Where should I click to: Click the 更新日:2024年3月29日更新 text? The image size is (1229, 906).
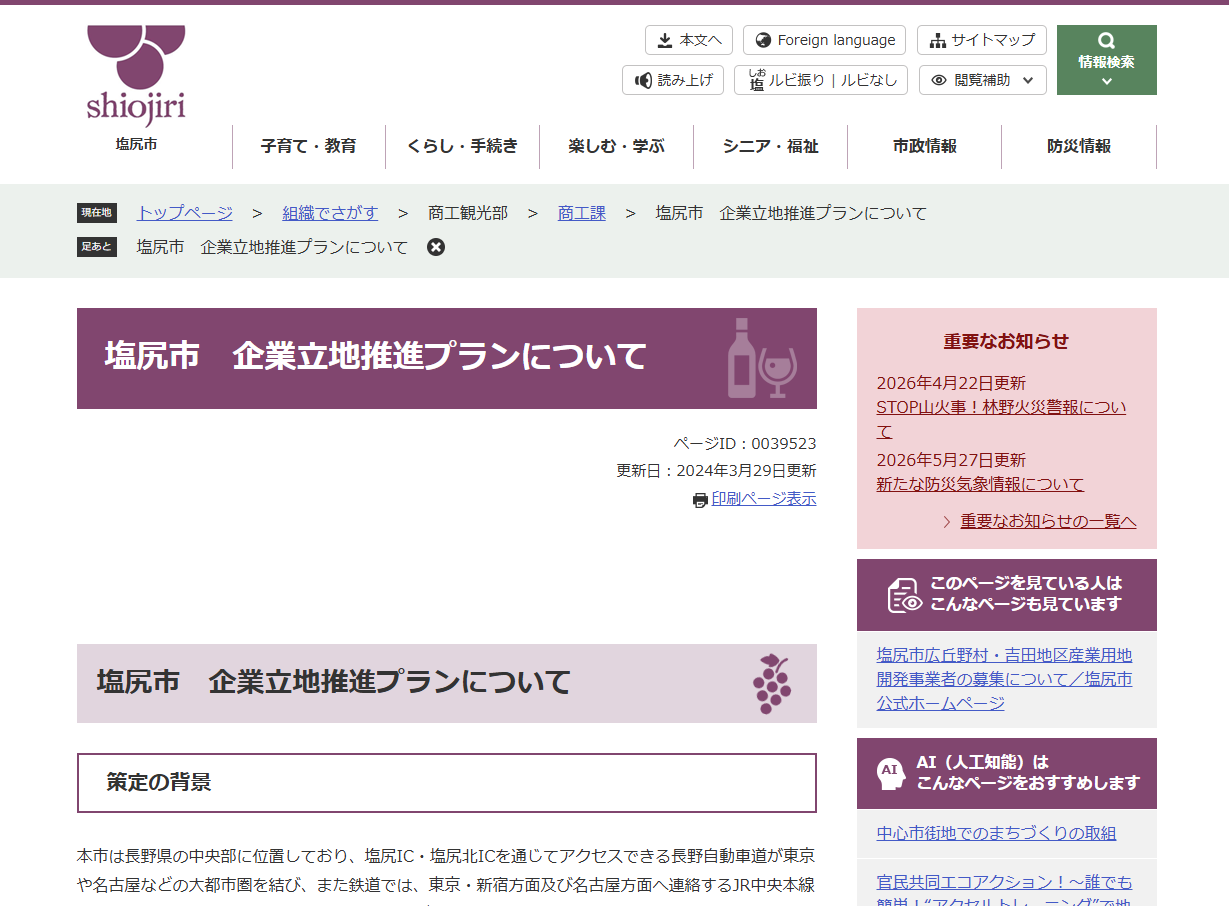tap(716, 471)
